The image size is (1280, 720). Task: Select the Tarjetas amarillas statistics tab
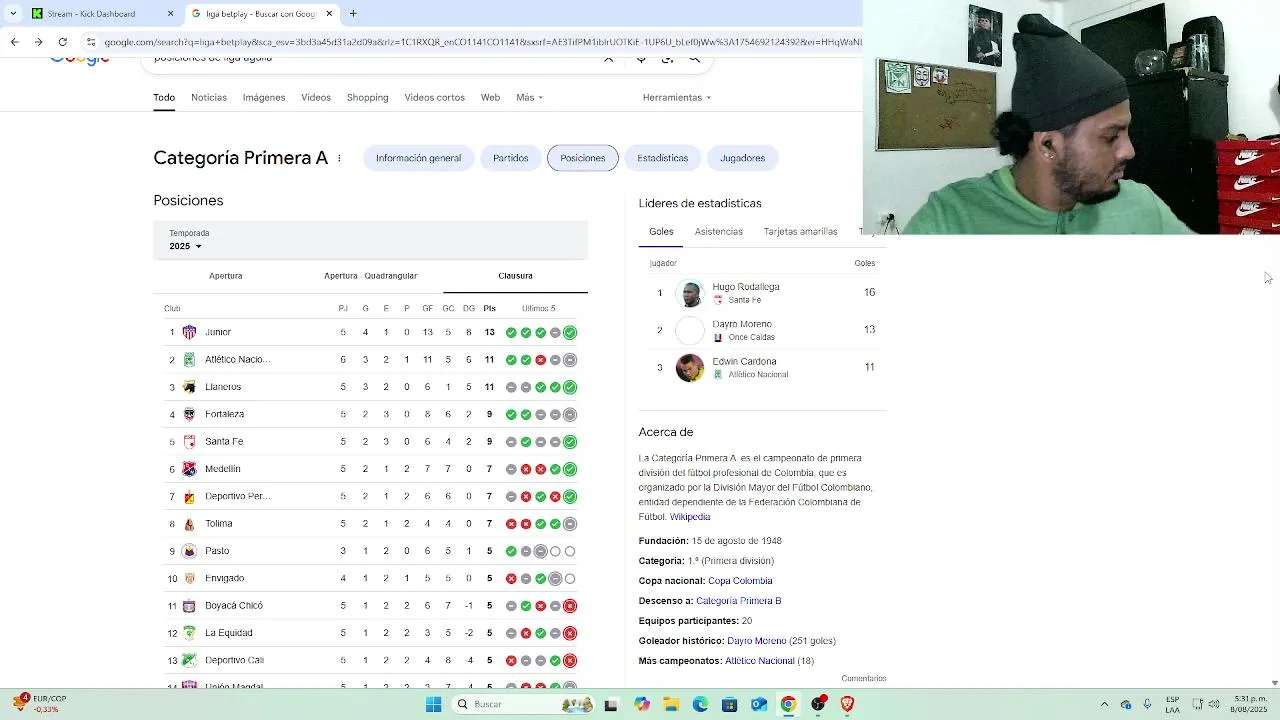point(800,231)
